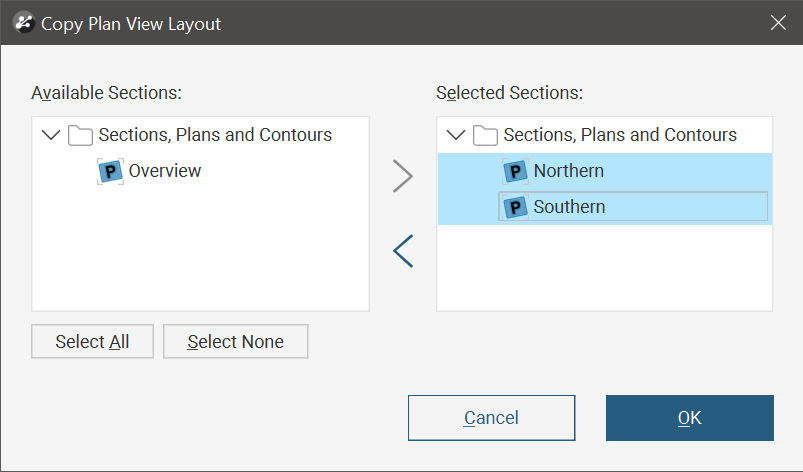Click the folder icon in Available Sections
The height and width of the screenshot is (472, 803).
pyautogui.click(x=81, y=135)
